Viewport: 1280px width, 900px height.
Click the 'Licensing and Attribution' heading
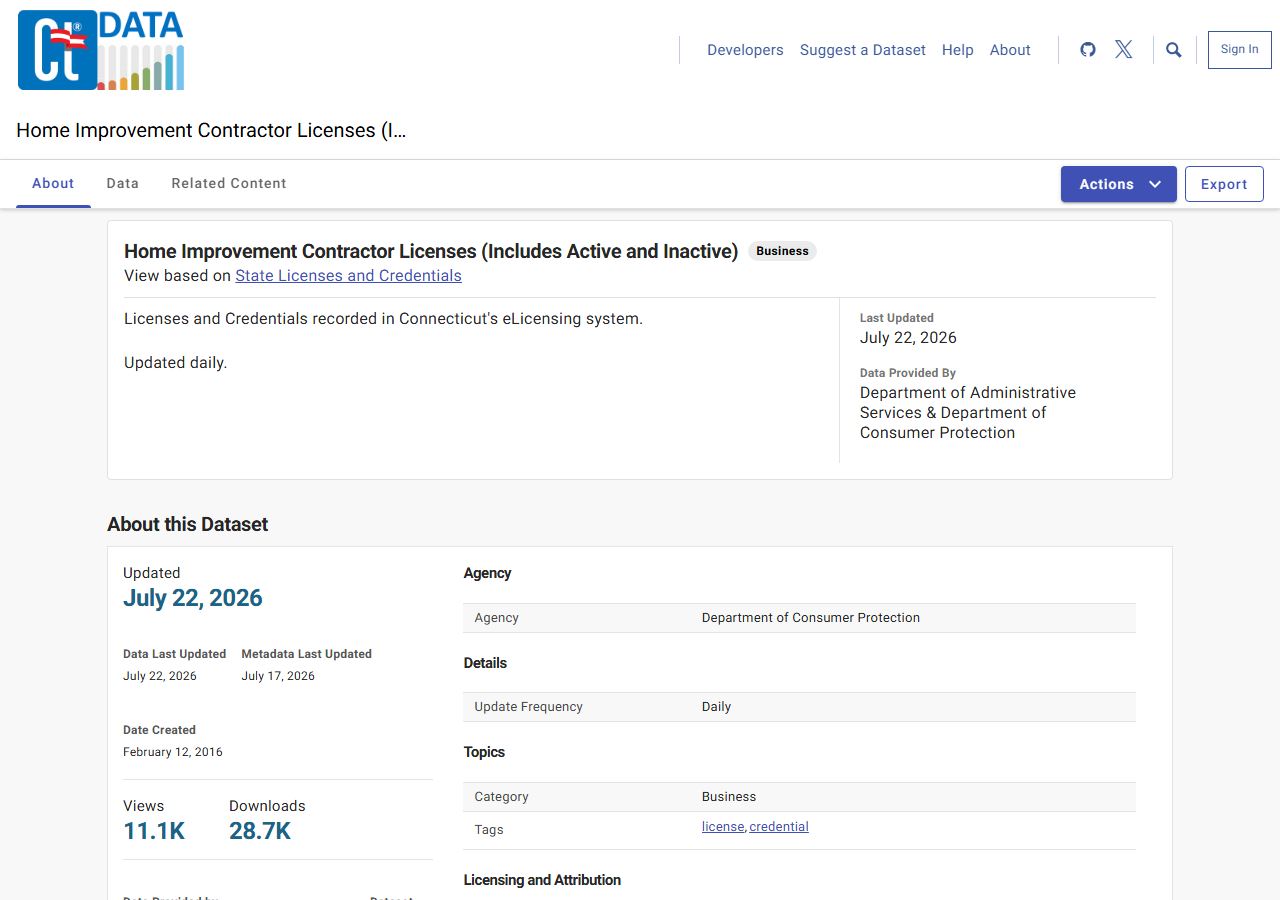tap(542, 880)
